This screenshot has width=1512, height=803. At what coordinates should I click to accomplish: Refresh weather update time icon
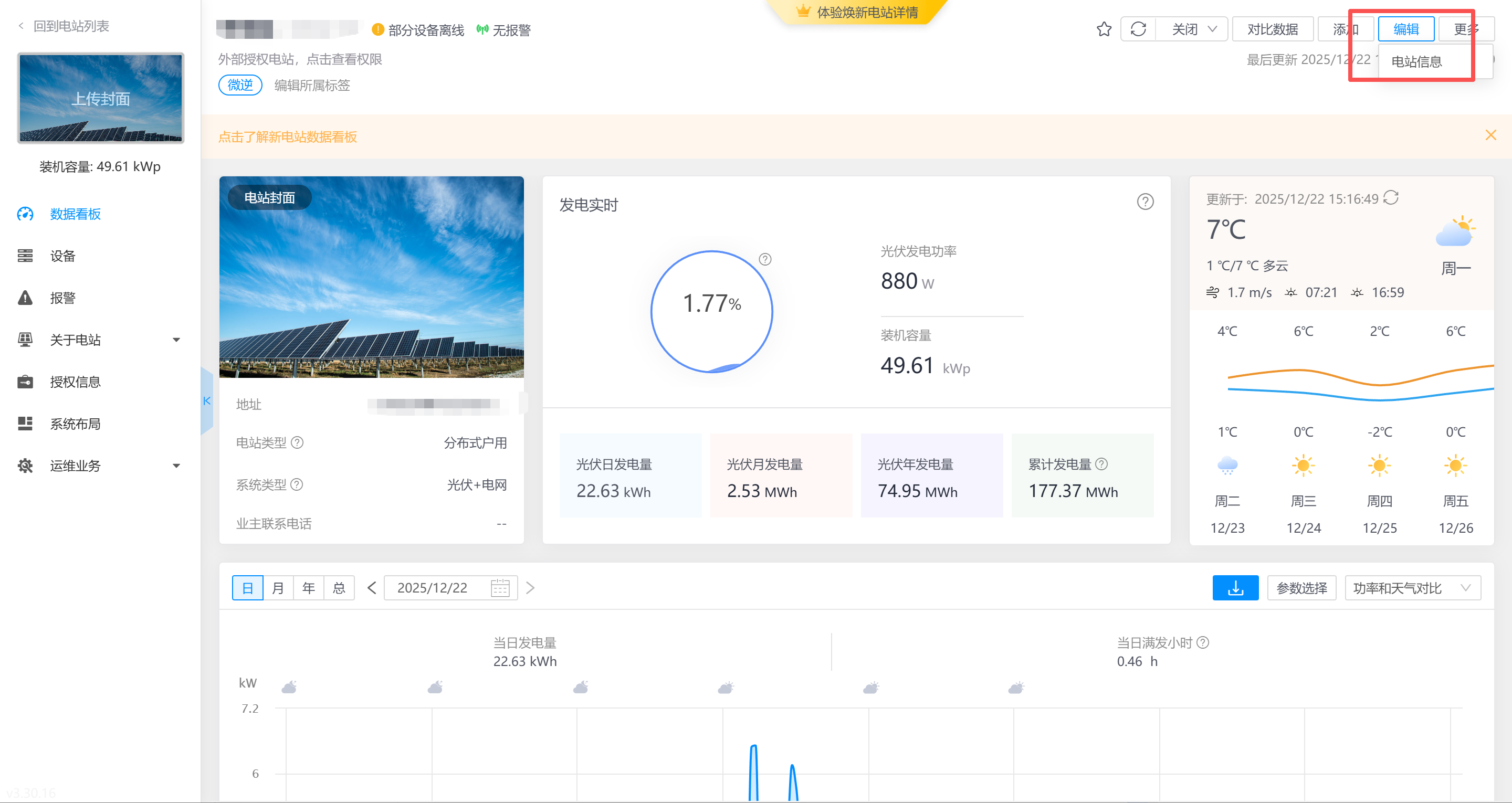(1391, 198)
